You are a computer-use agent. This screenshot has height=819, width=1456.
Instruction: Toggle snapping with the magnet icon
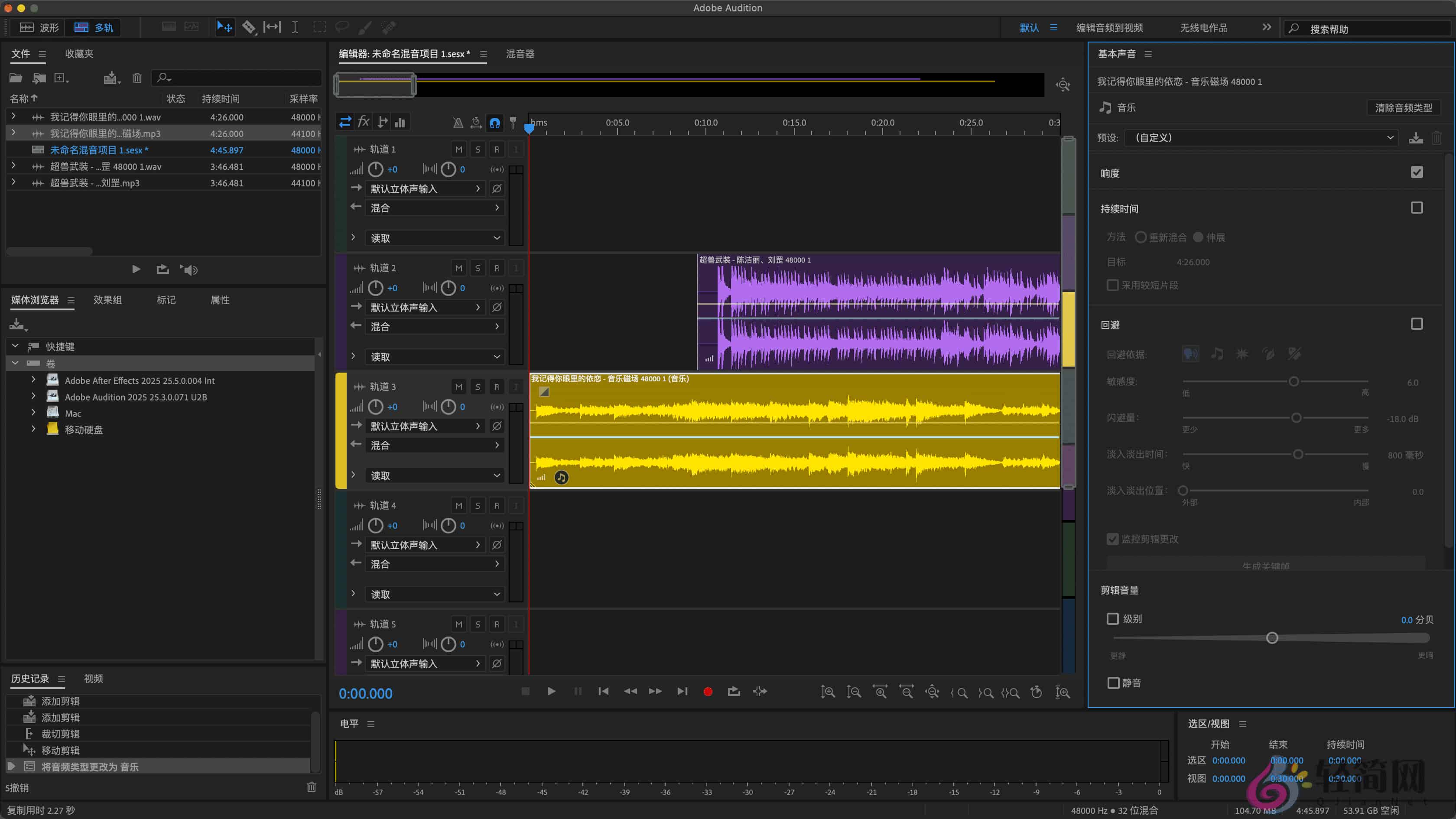494,123
